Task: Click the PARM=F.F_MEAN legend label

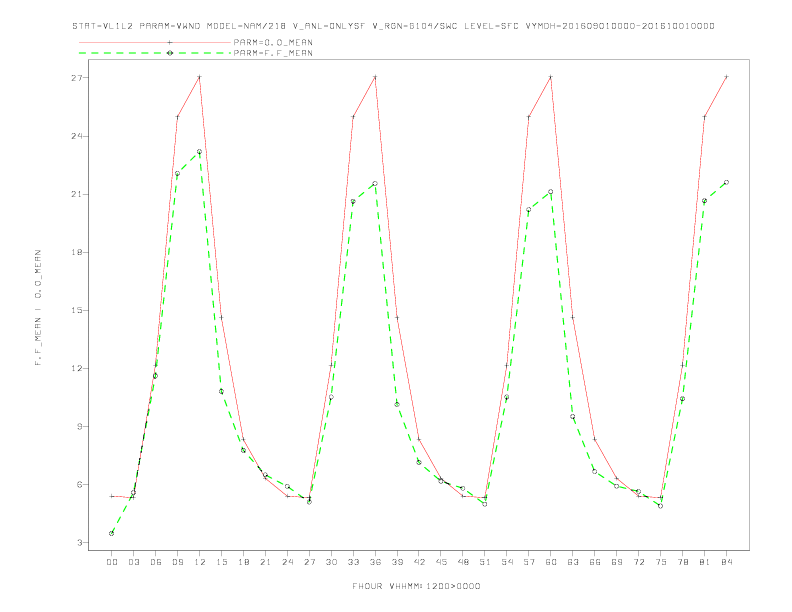Action: (273, 53)
